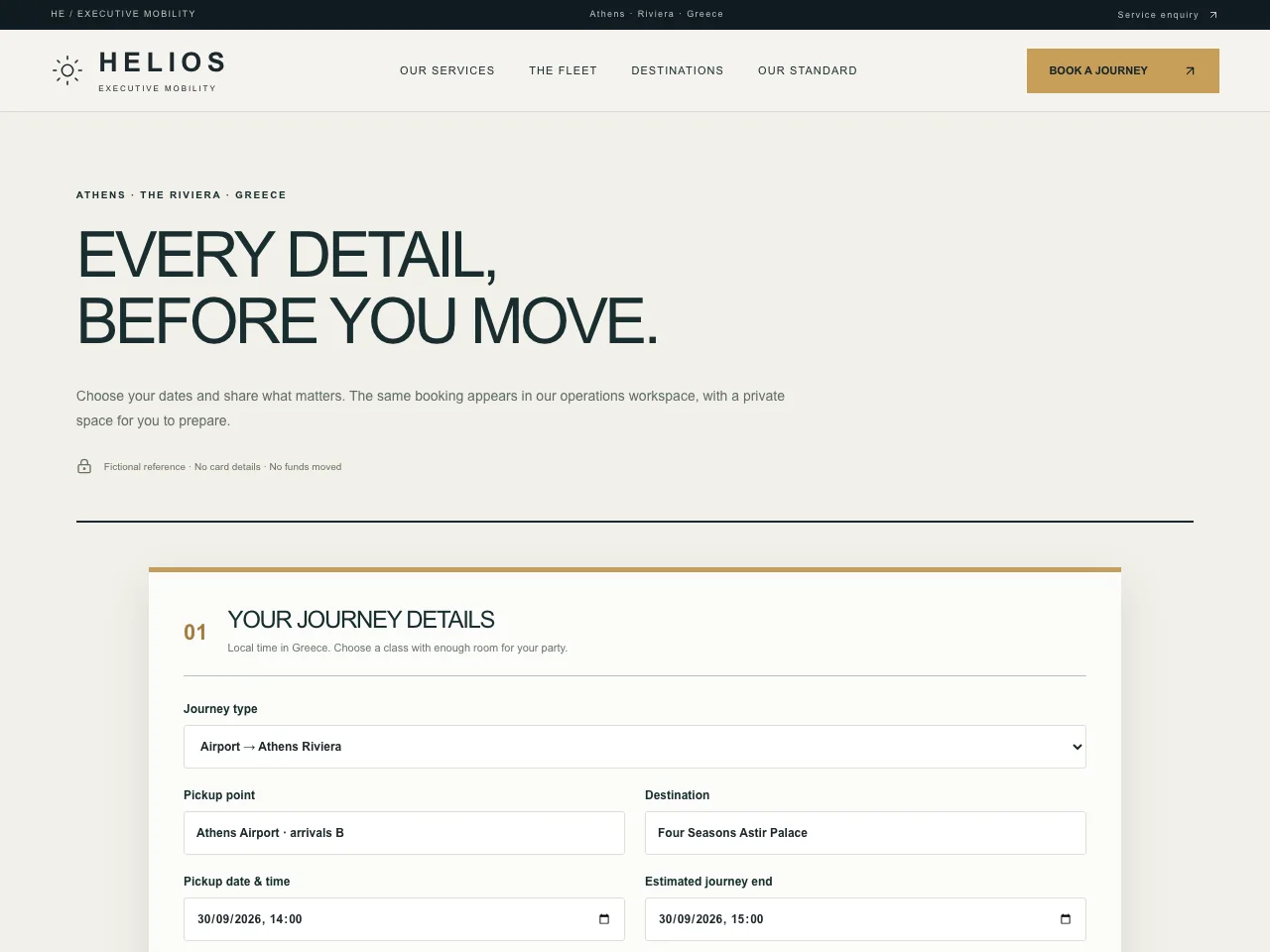Screen dimensions: 1270x952
Task: Focus the Destination field
Action: [865, 833]
